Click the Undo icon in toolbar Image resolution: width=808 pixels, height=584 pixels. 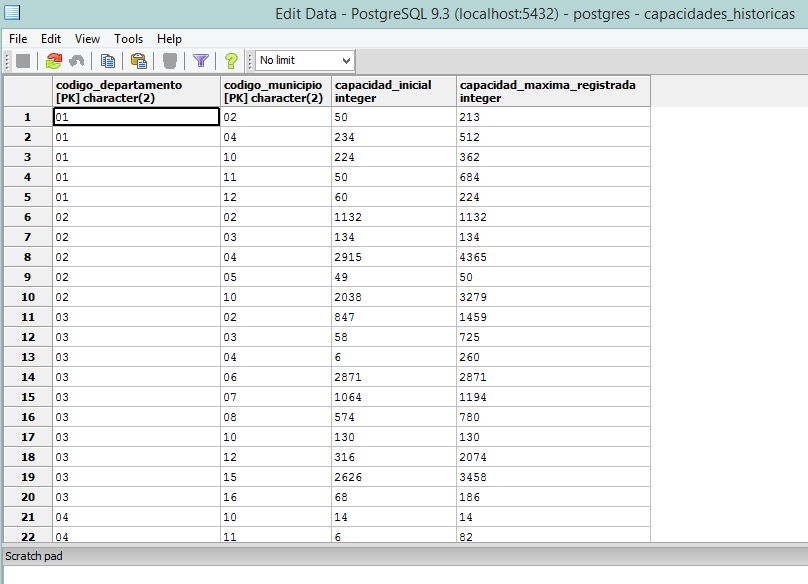coord(77,61)
